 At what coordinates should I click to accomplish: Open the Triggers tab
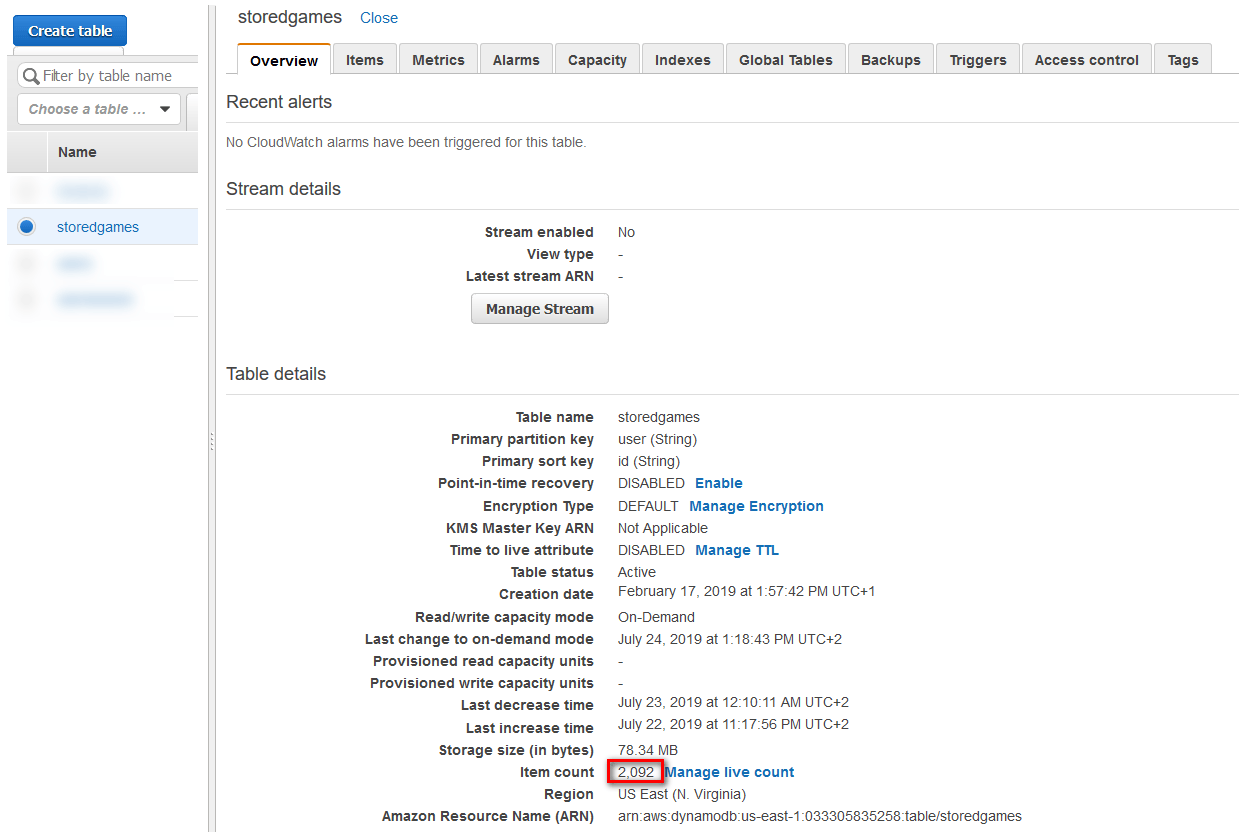pyautogui.click(x=978, y=59)
